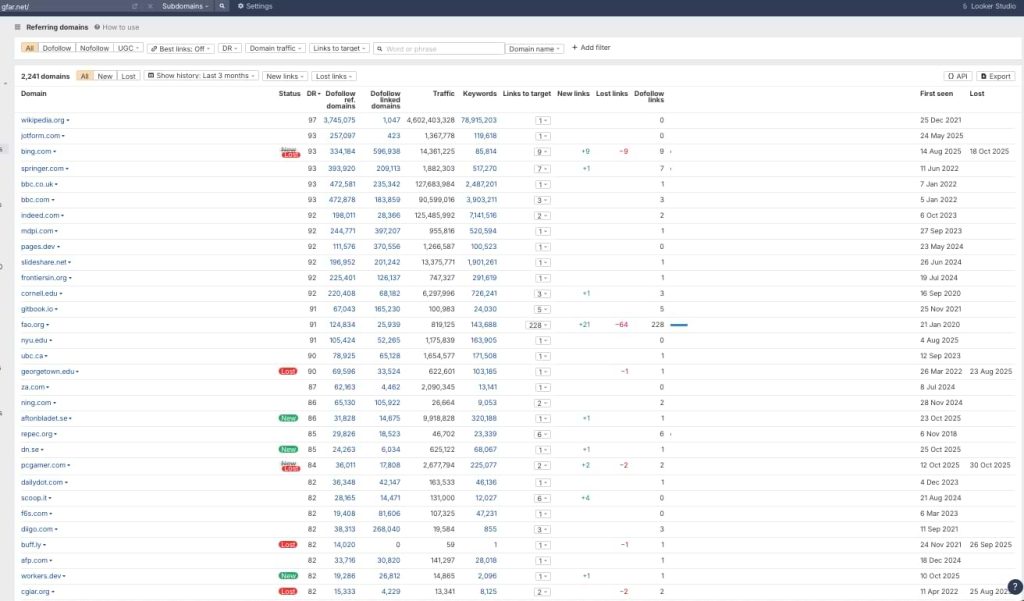Open the Show history: Last 3 months dropdown

coord(200,76)
